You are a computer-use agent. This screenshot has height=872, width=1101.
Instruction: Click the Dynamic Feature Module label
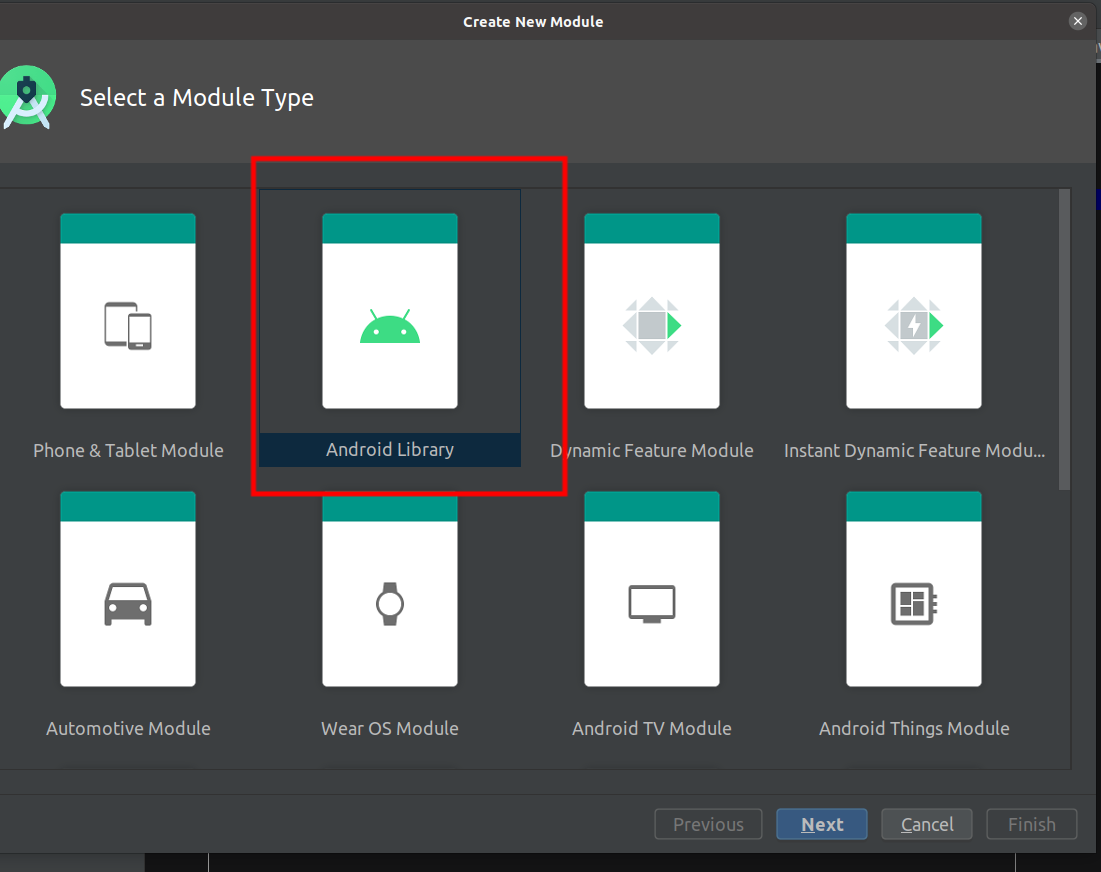click(x=652, y=451)
